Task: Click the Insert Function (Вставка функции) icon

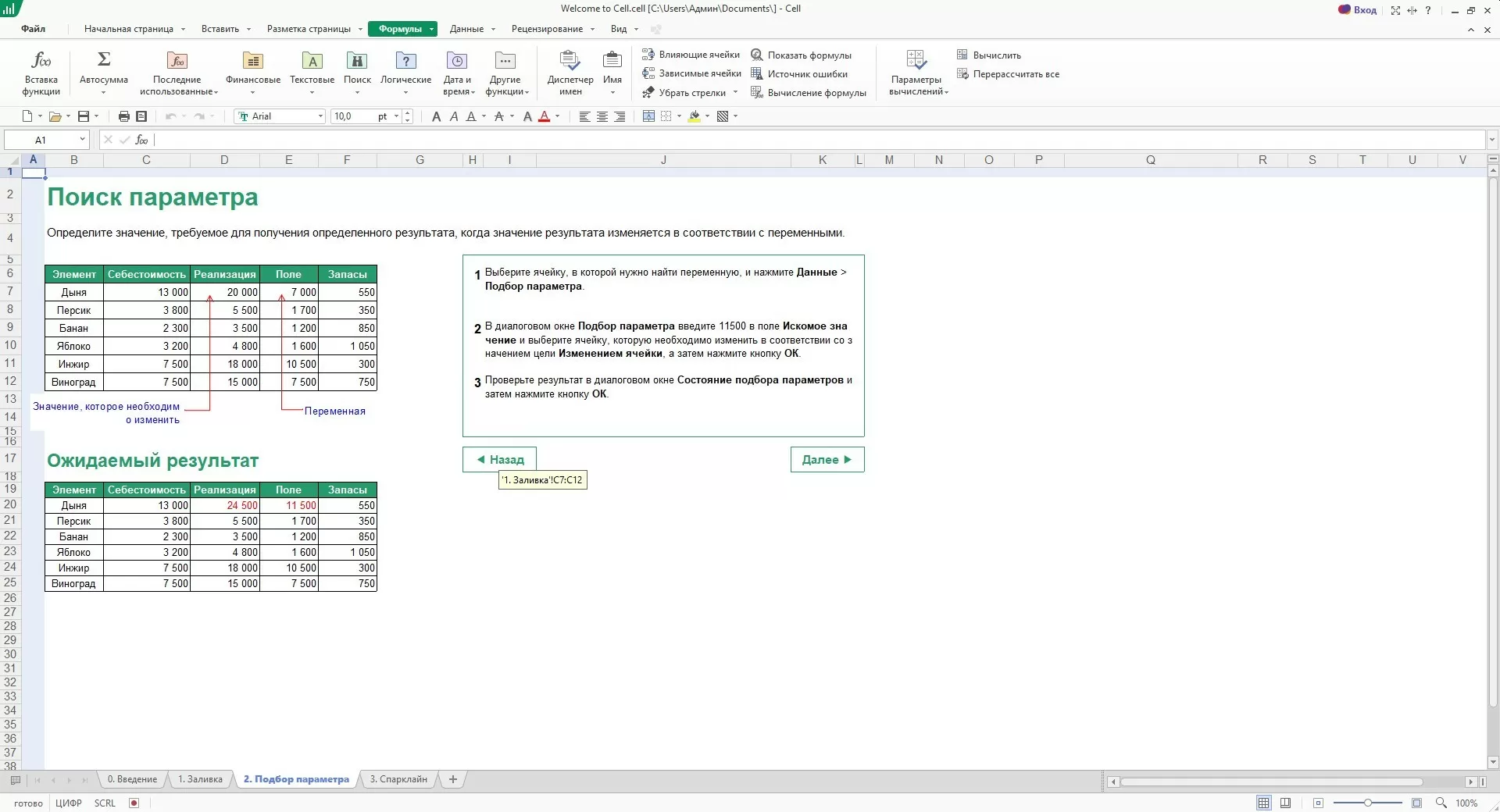Action: pyautogui.click(x=41, y=73)
